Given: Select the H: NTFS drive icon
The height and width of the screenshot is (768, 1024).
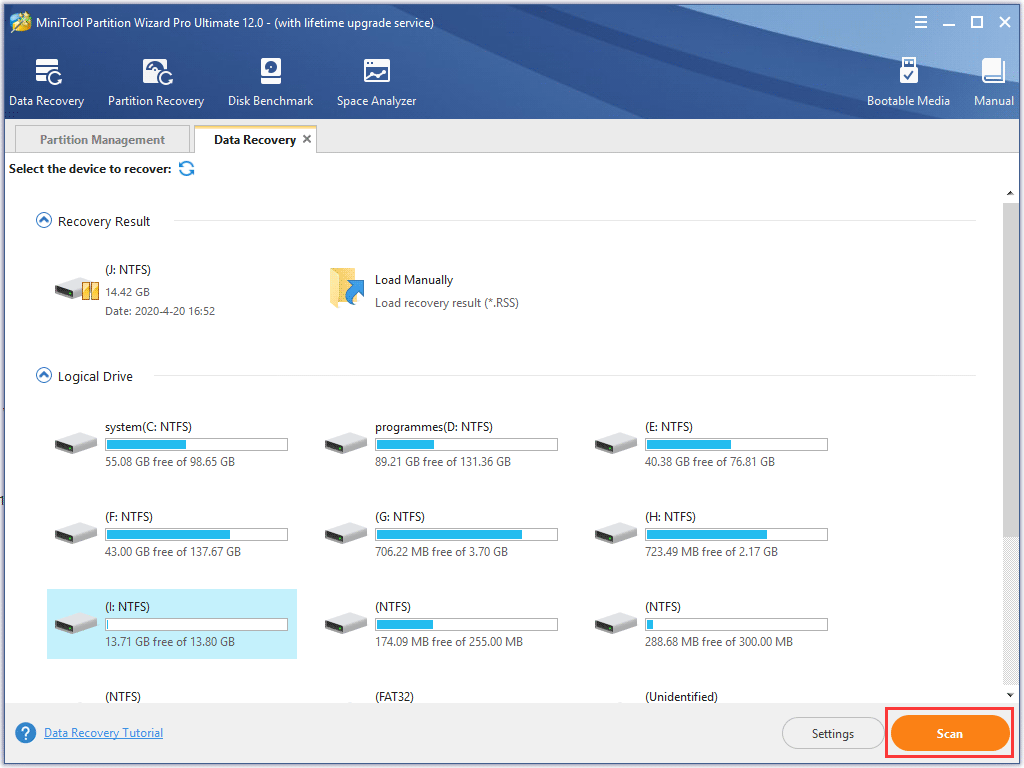Looking at the screenshot, I should (616, 533).
